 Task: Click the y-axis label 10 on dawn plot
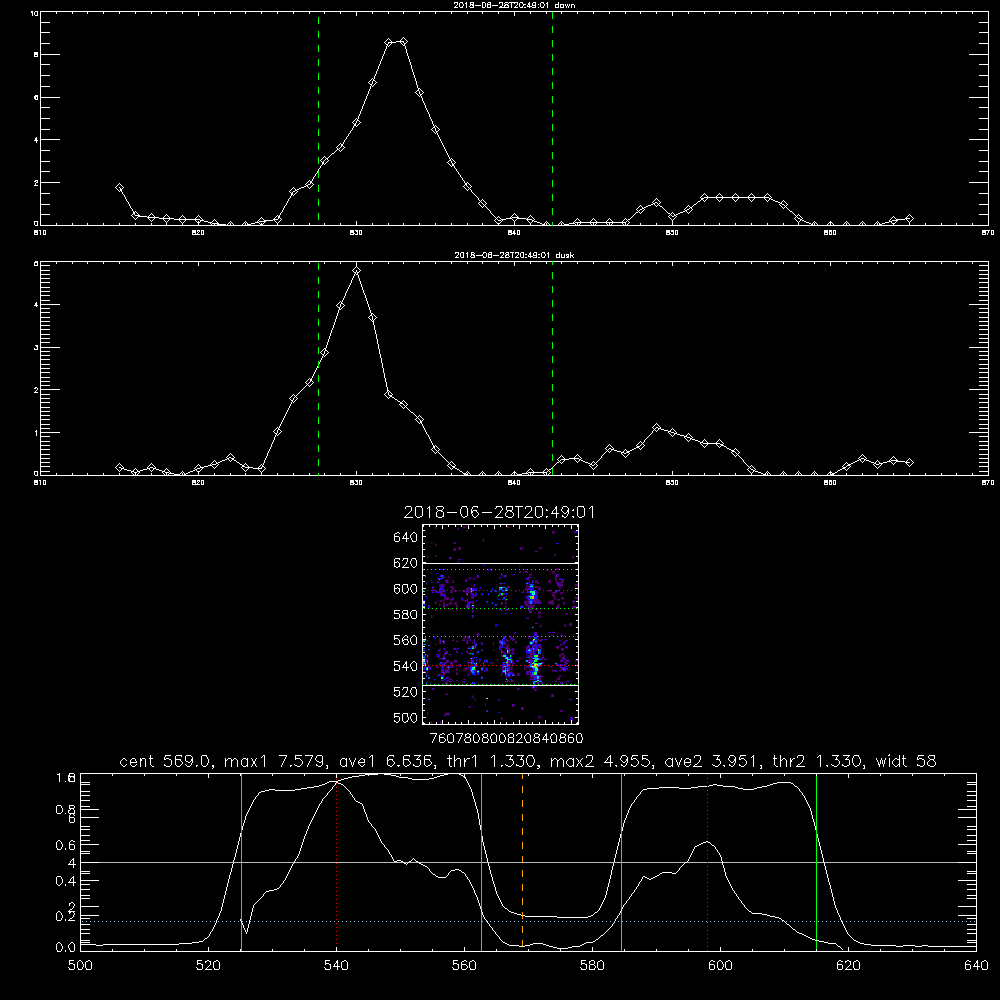(x=34, y=13)
